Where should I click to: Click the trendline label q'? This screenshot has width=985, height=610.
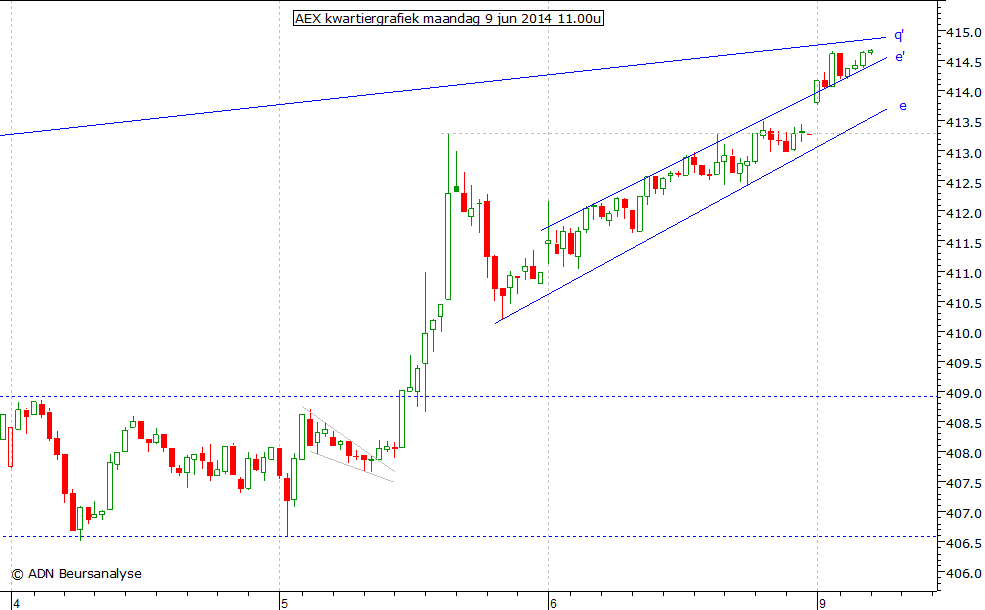(899, 35)
